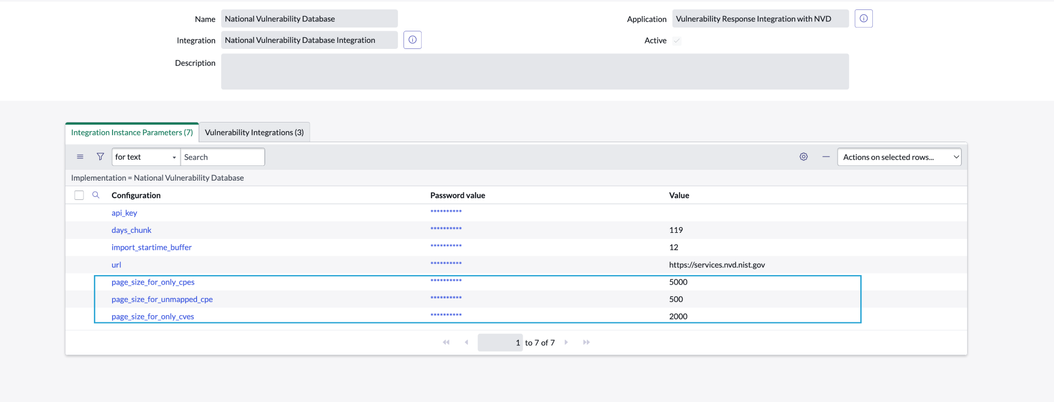This screenshot has width=1054, height=402.
Task: Click the Application field
Action: click(760, 19)
